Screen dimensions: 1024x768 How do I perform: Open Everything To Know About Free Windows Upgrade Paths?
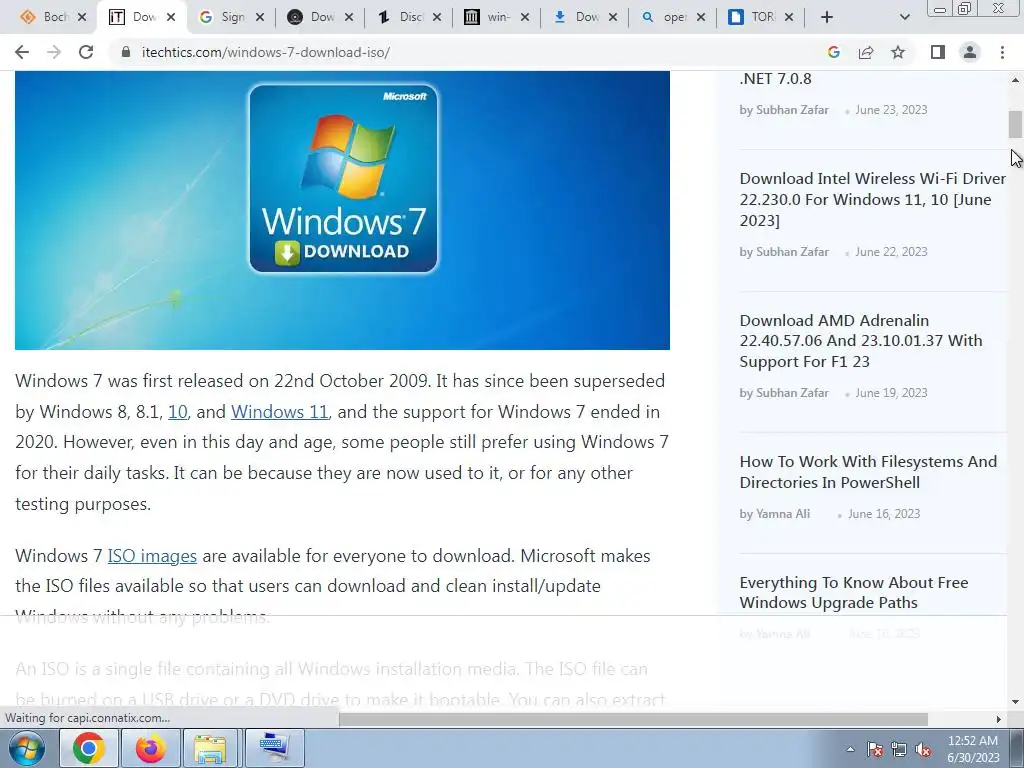854,592
